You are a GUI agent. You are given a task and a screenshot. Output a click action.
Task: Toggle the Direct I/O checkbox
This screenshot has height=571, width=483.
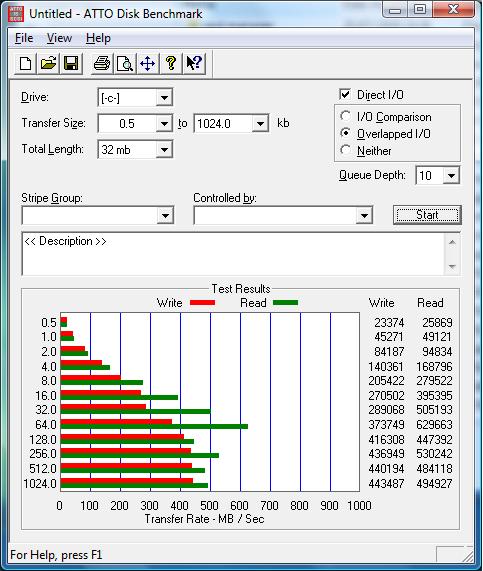345,95
